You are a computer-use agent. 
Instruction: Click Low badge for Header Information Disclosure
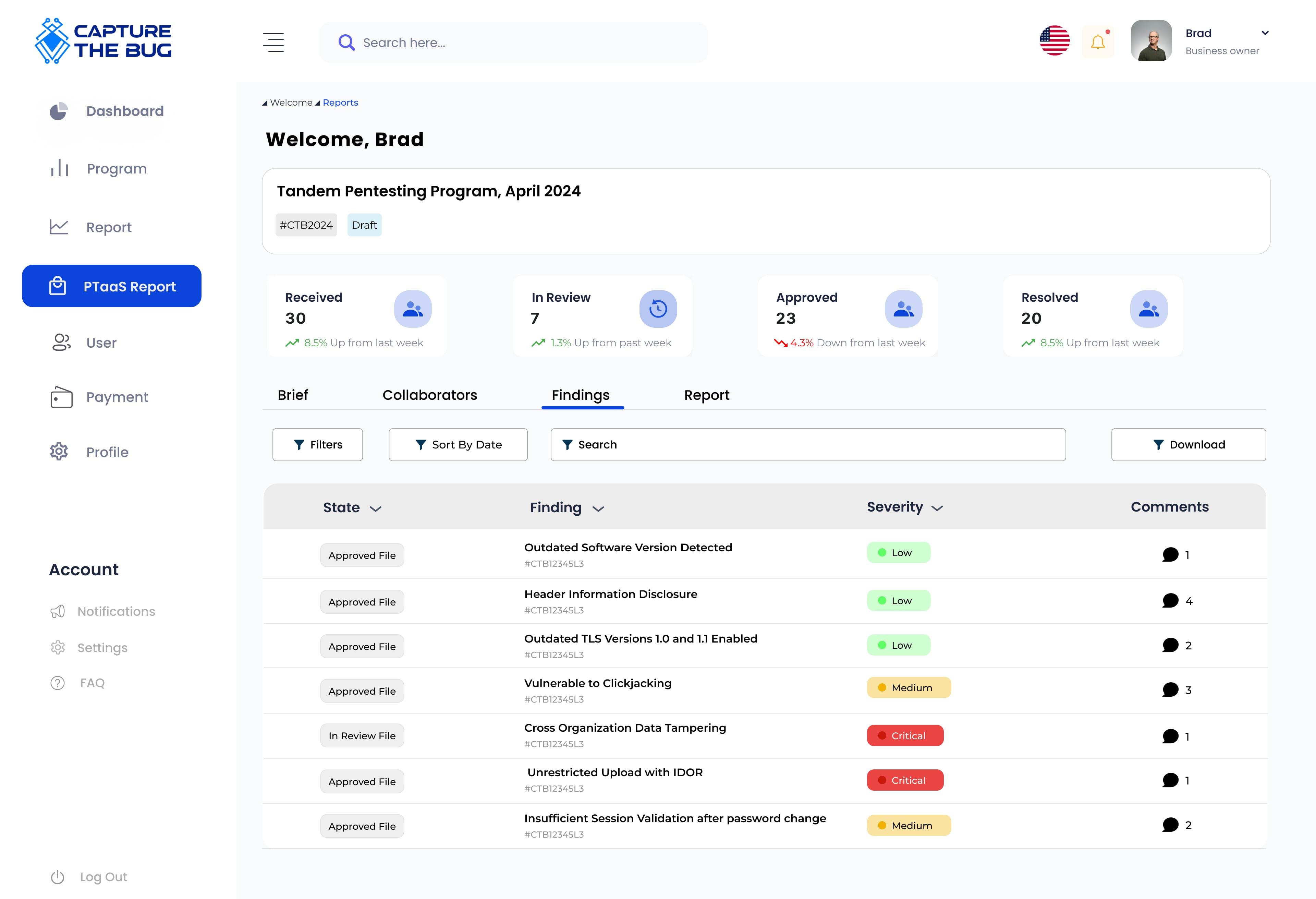(898, 600)
